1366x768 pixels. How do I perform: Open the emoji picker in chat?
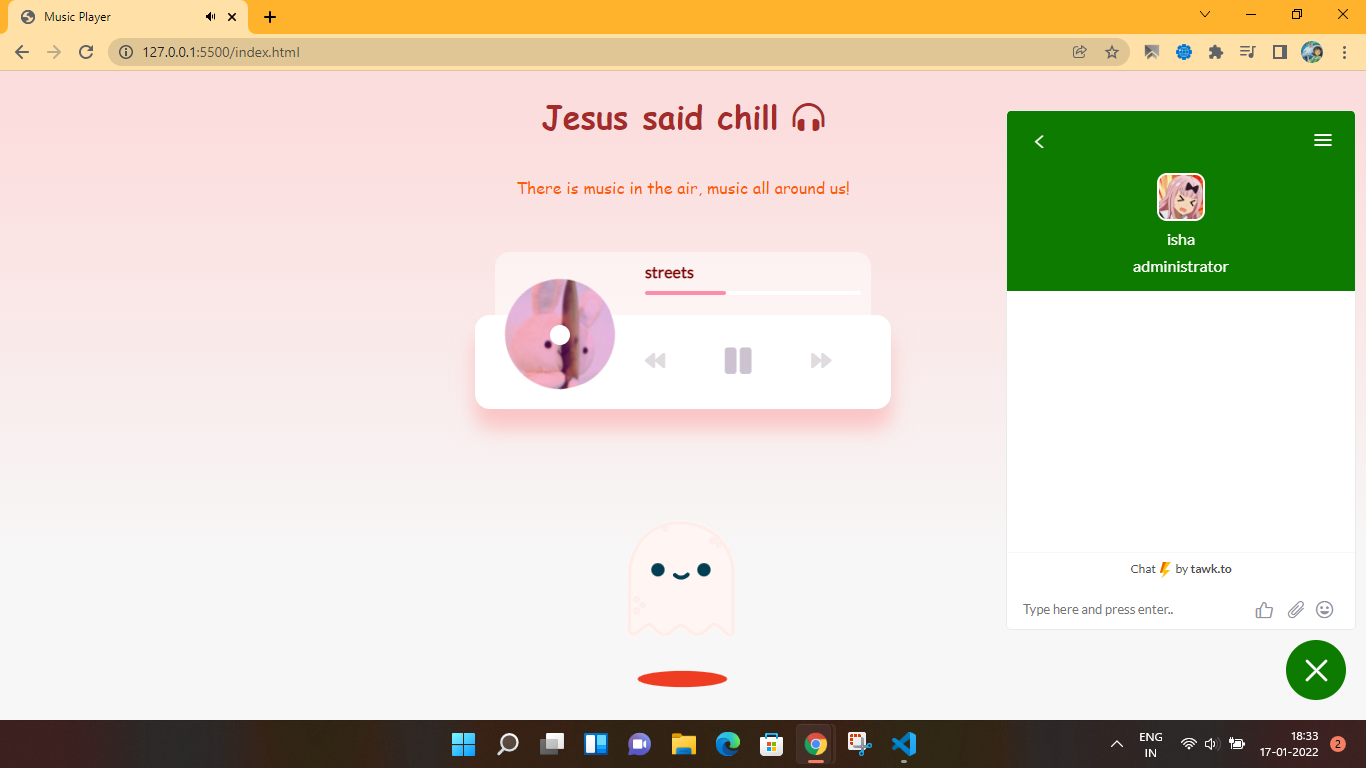click(x=1325, y=609)
